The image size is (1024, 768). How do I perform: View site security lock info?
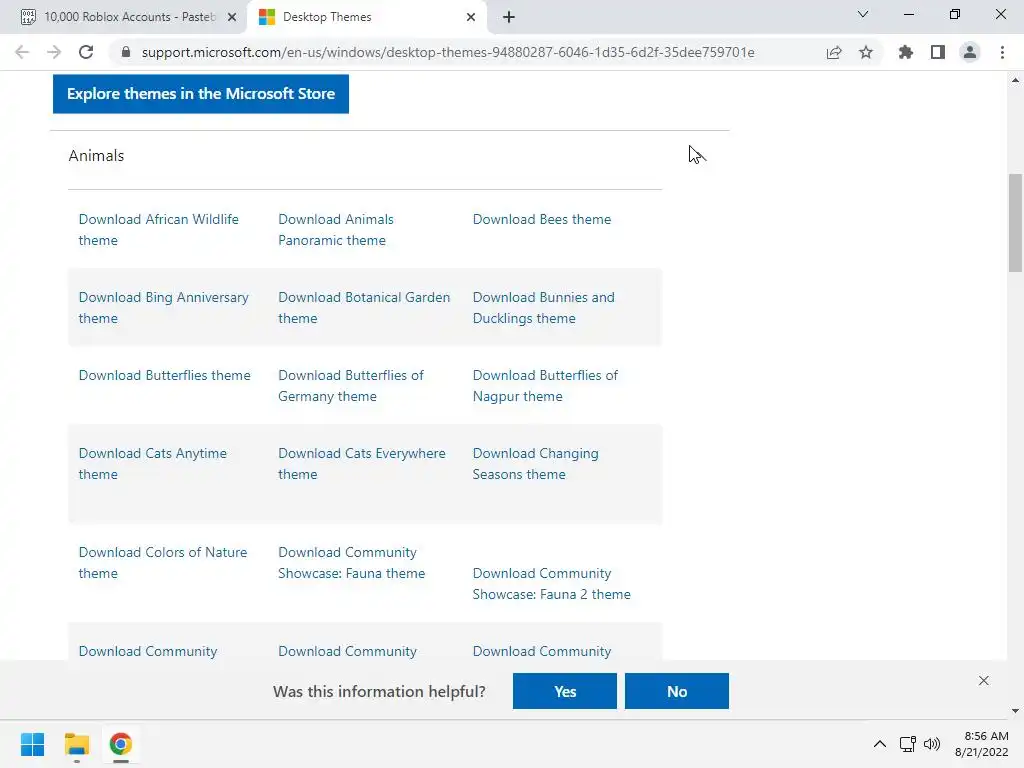[126, 52]
